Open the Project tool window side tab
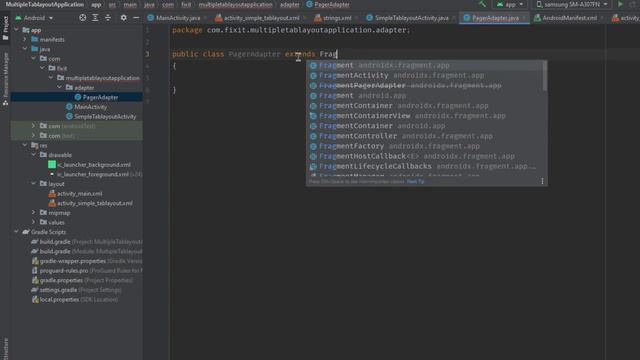640x360 pixels. (x=5, y=28)
